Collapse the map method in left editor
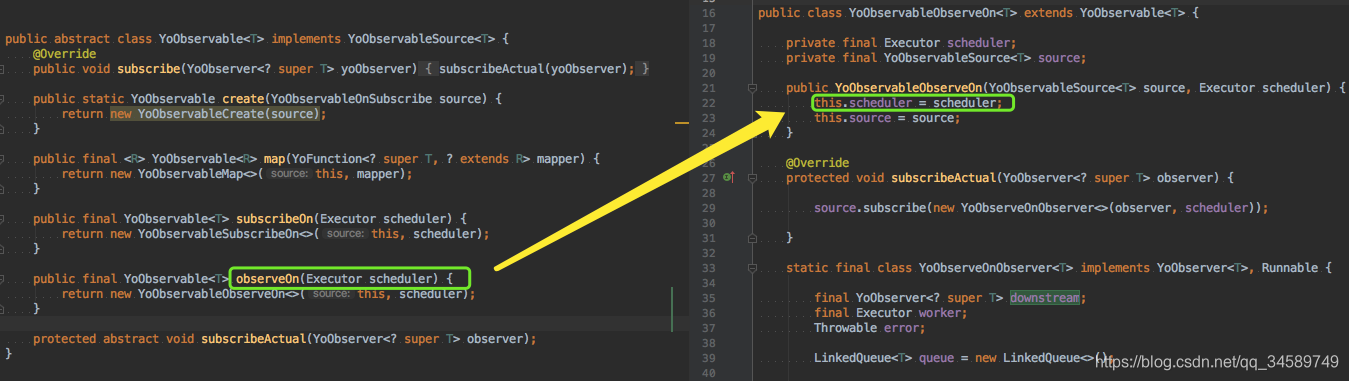The height and width of the screenshot is (381, 1349). click(3, 159)
